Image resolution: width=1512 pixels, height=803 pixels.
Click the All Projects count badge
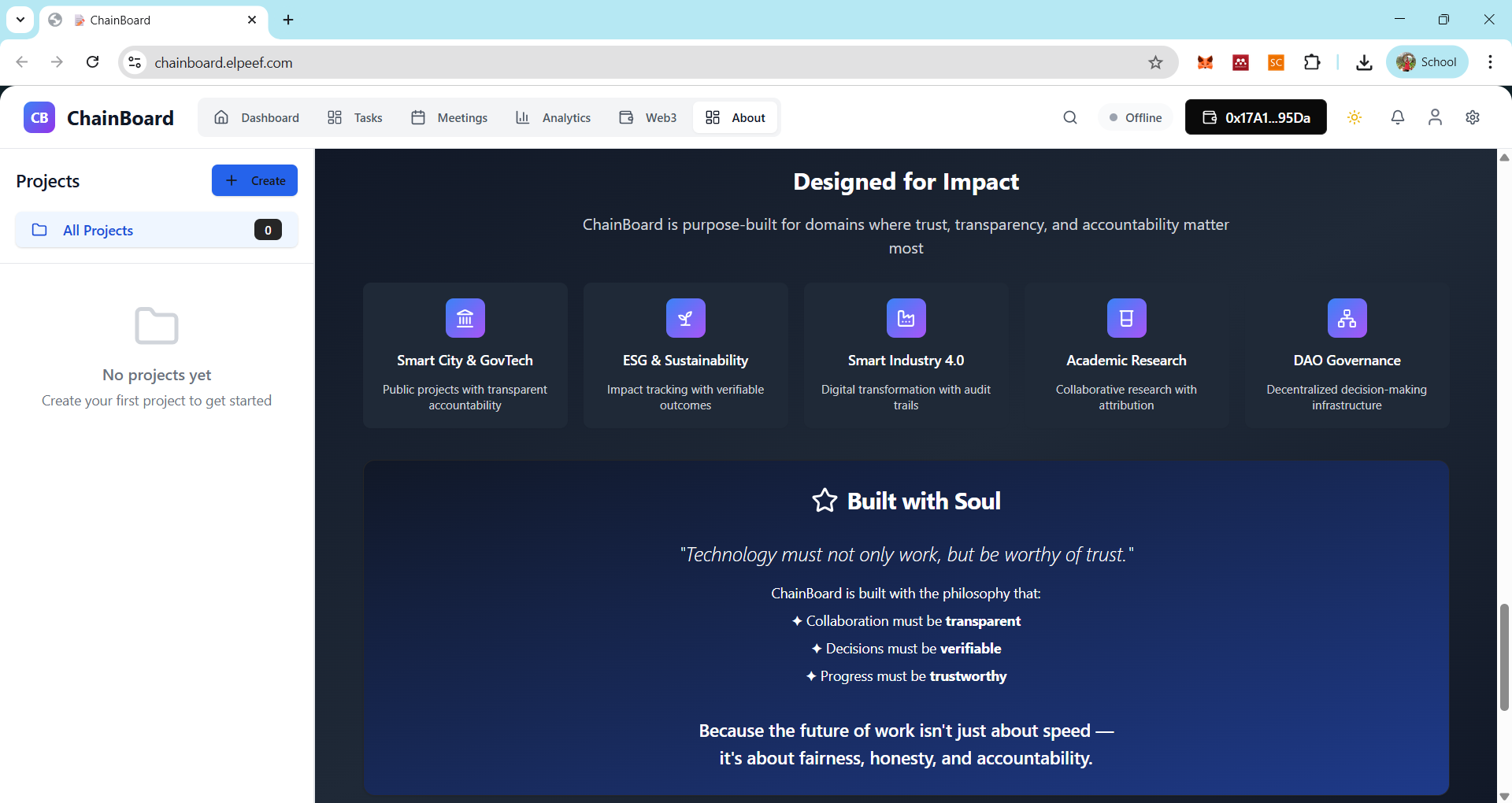[x=268, y=230]
